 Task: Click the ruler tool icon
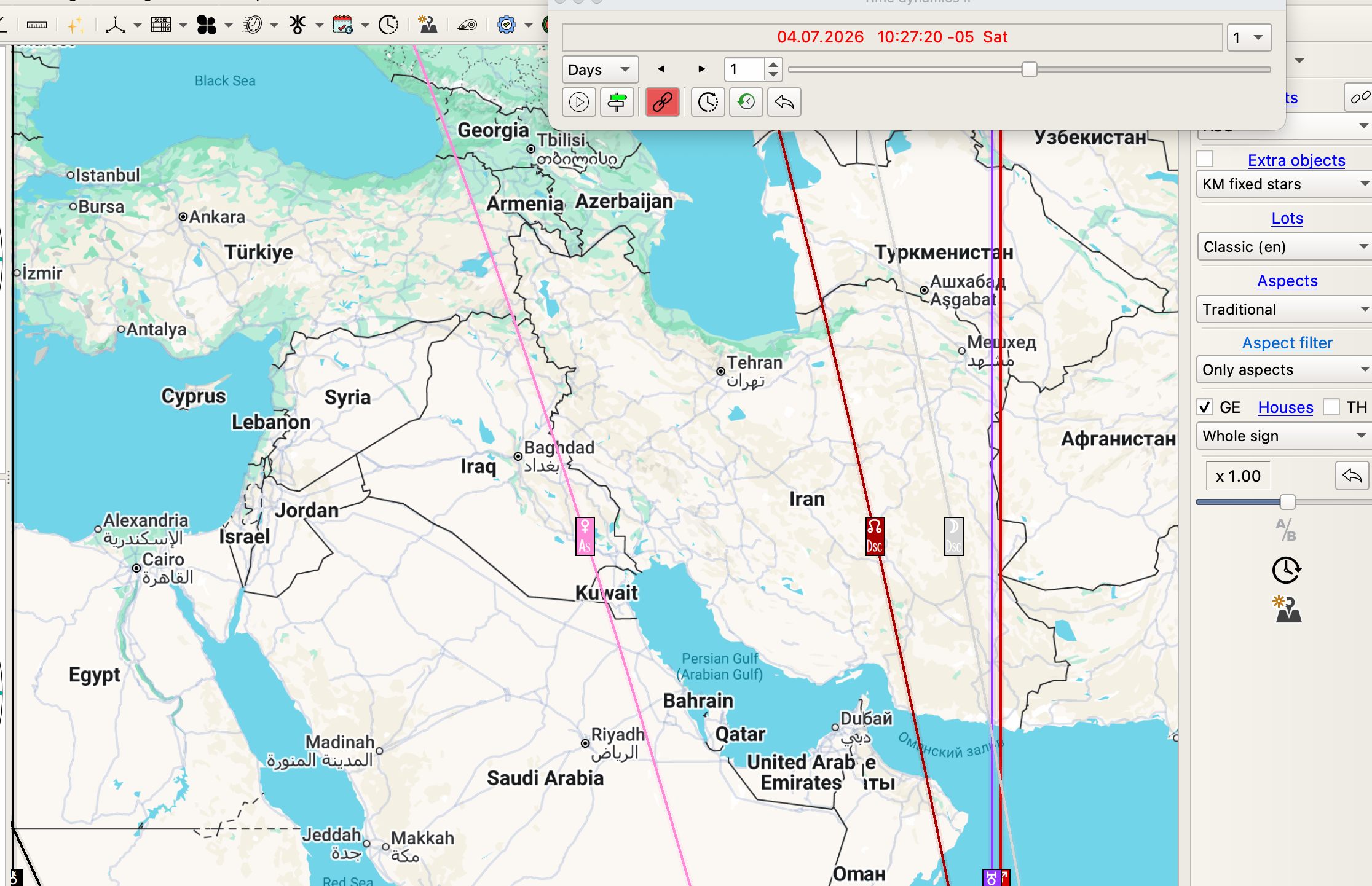[x=37, y=25]
